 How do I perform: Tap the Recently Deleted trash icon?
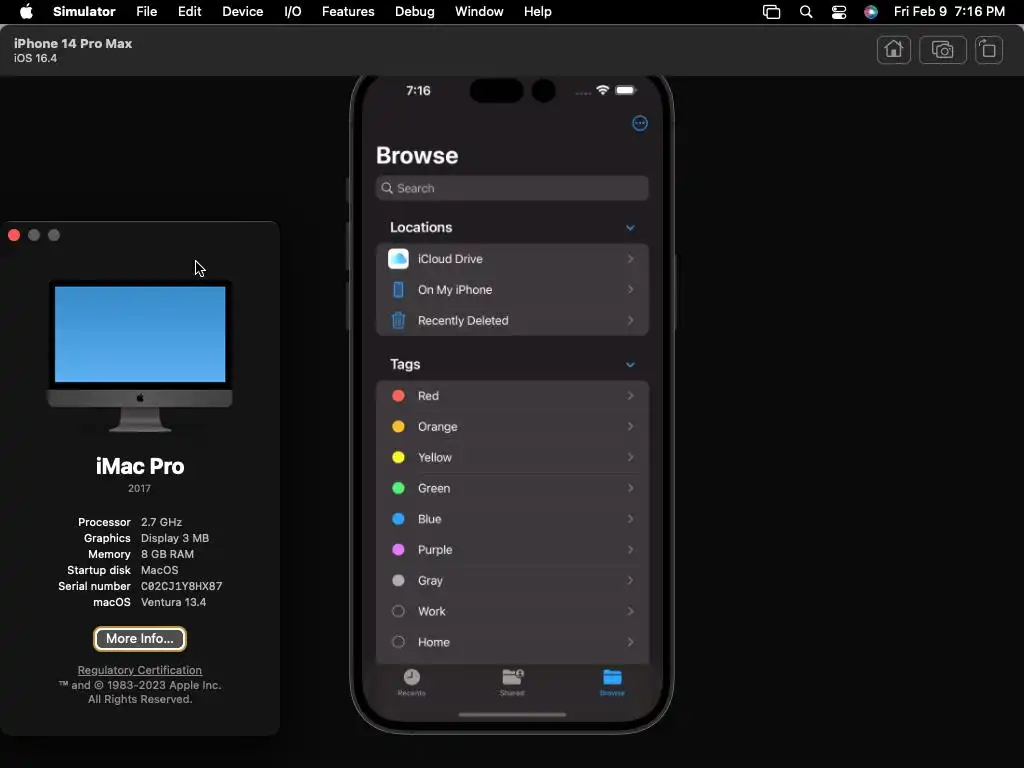[x=398, y=320]
